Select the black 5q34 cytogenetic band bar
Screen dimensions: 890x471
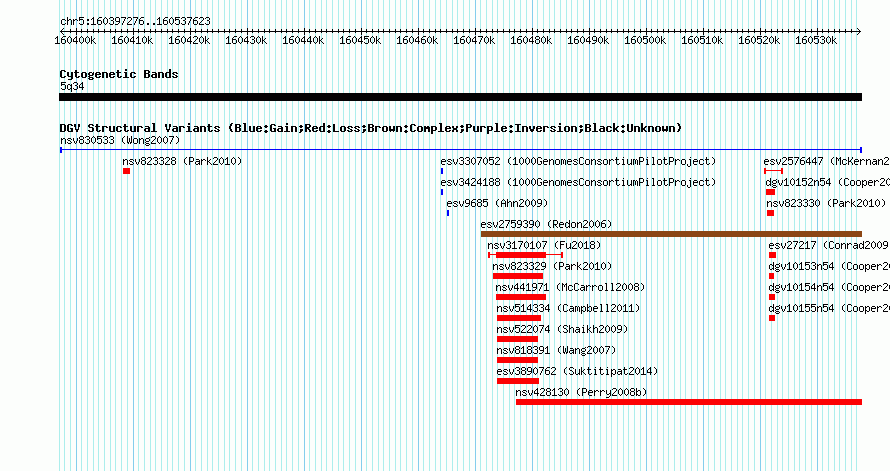point(461,97)
